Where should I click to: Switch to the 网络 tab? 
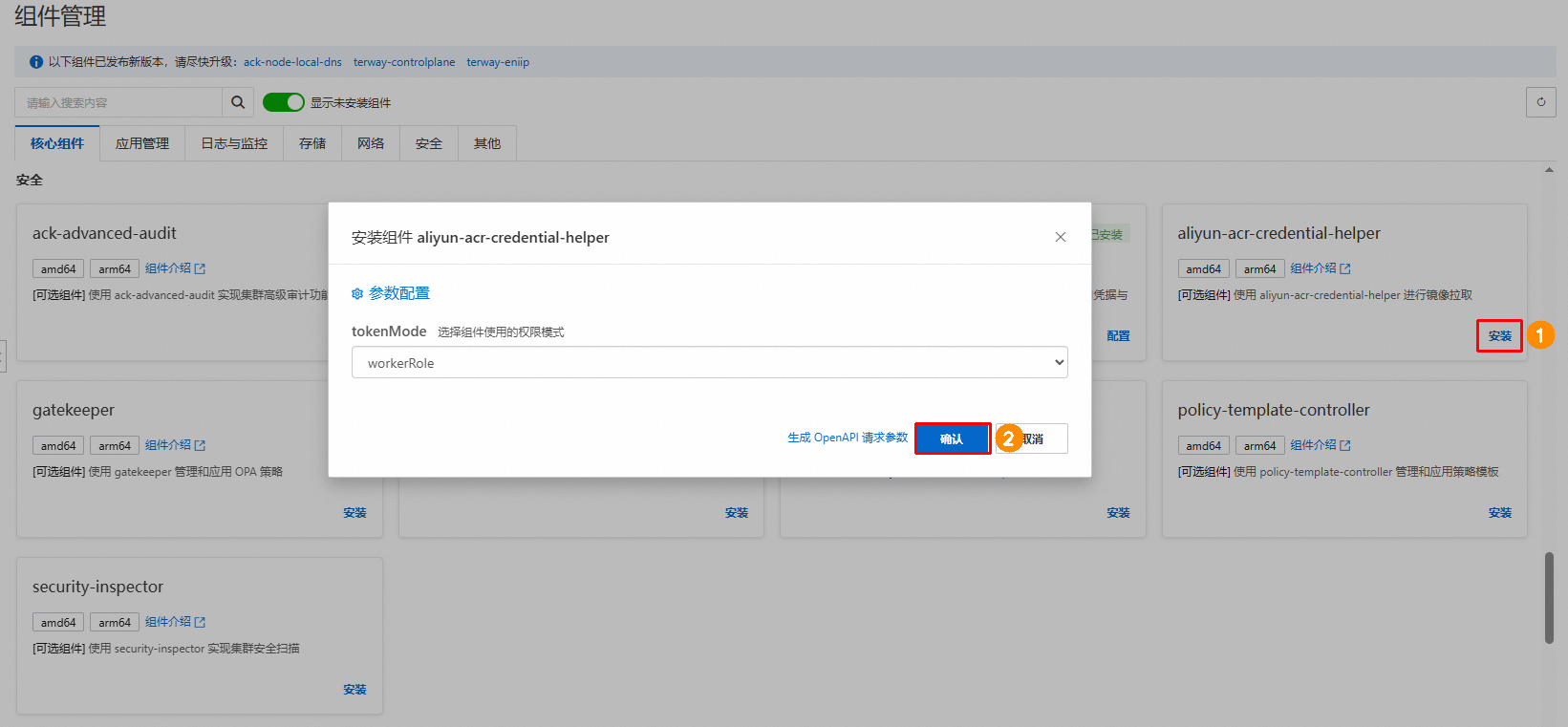371,143
